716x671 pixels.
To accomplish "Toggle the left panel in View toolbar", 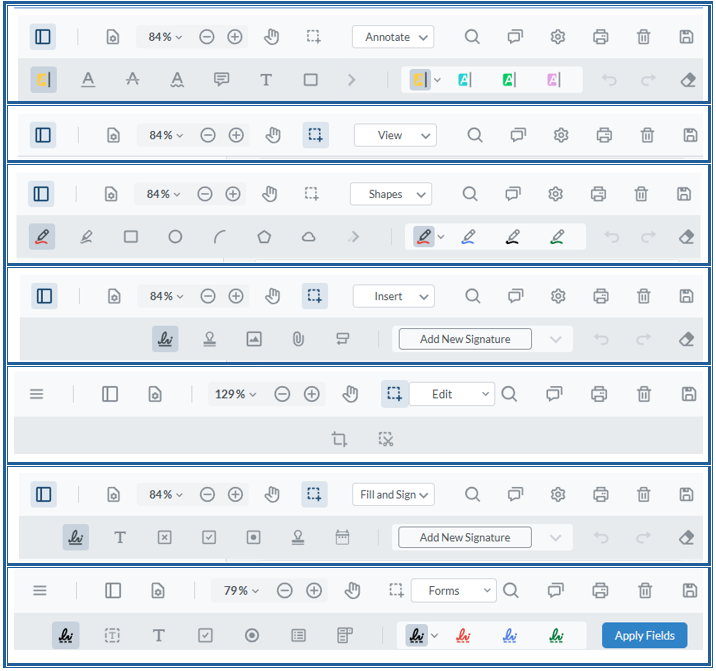I will (x=43, y=135).
